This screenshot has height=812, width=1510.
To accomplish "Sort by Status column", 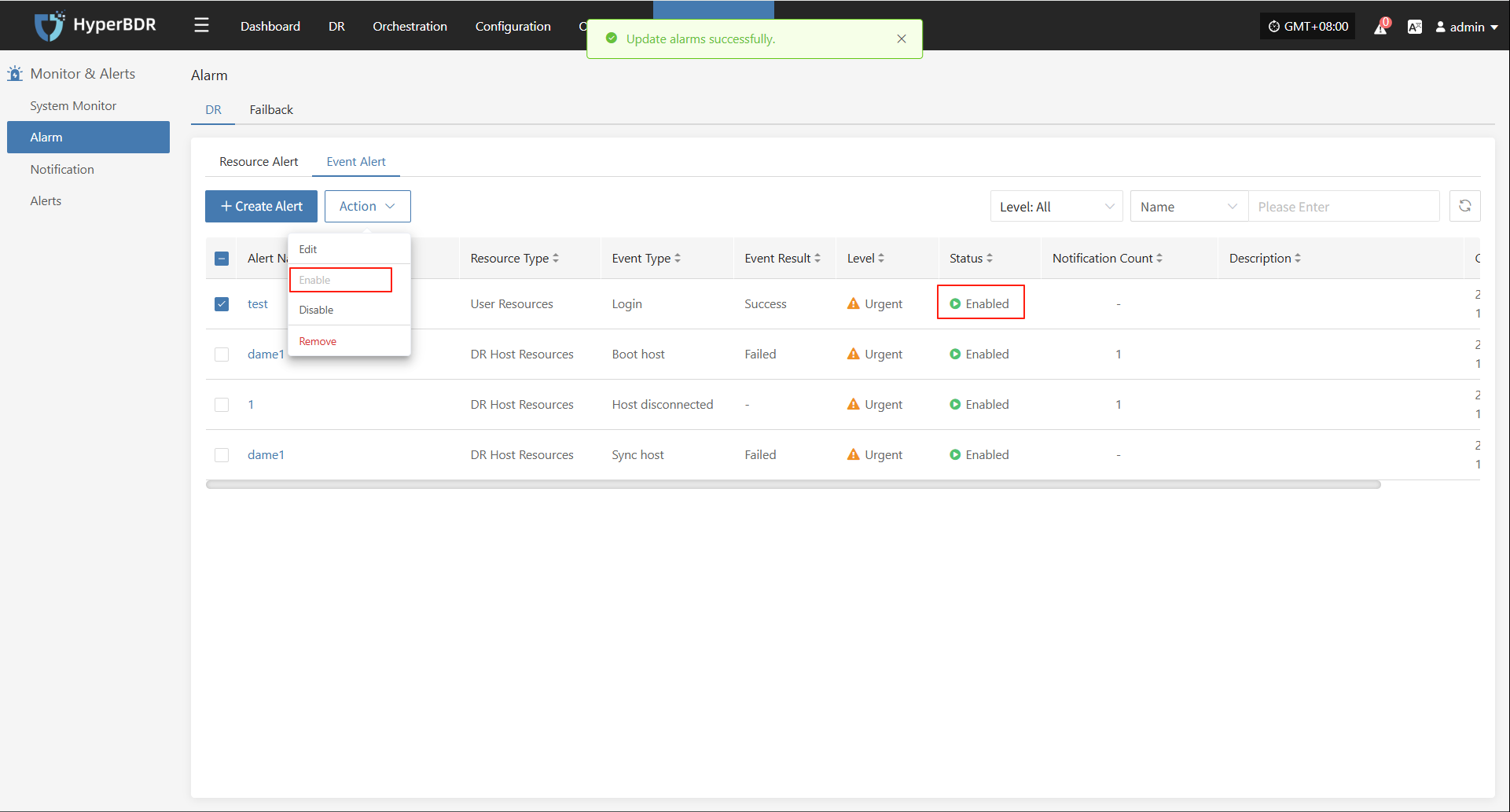I will [990, 258].
